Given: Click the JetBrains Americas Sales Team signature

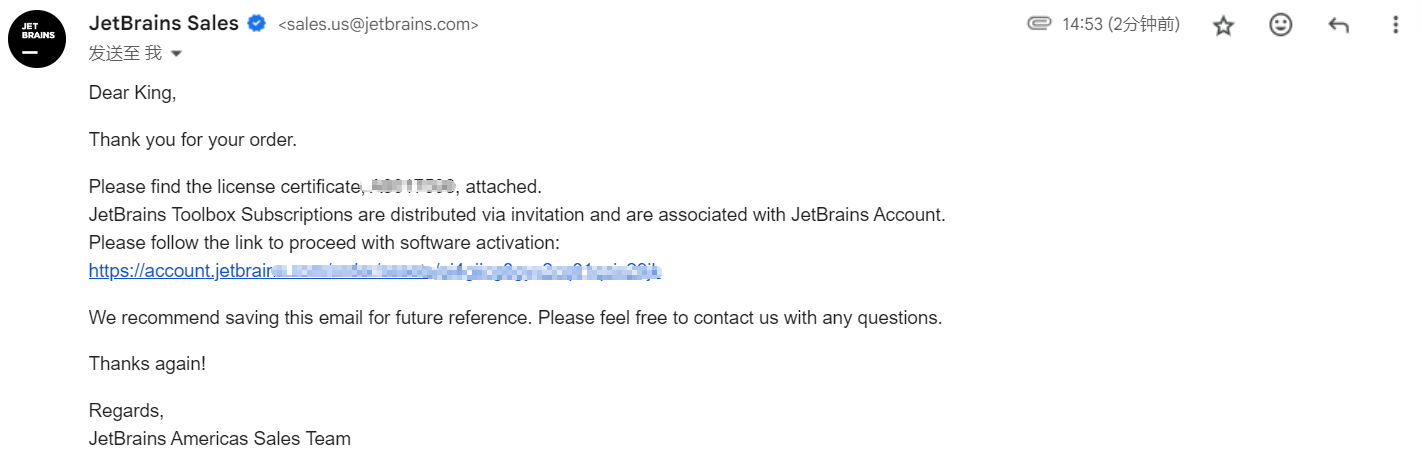Looking at the screenshot, I should coord(220,438).
